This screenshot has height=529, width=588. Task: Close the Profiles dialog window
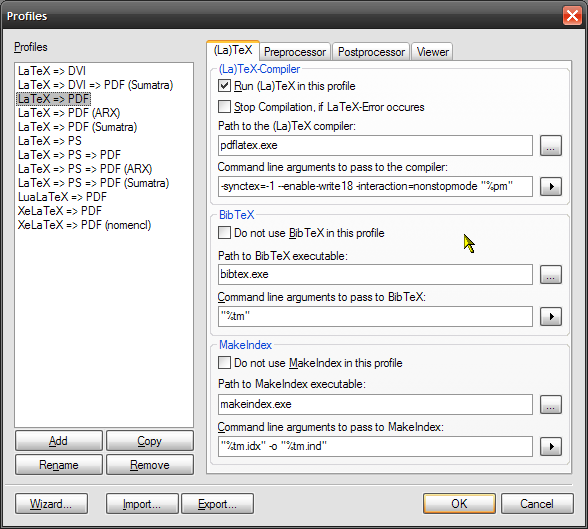click(x=572, y=16)
